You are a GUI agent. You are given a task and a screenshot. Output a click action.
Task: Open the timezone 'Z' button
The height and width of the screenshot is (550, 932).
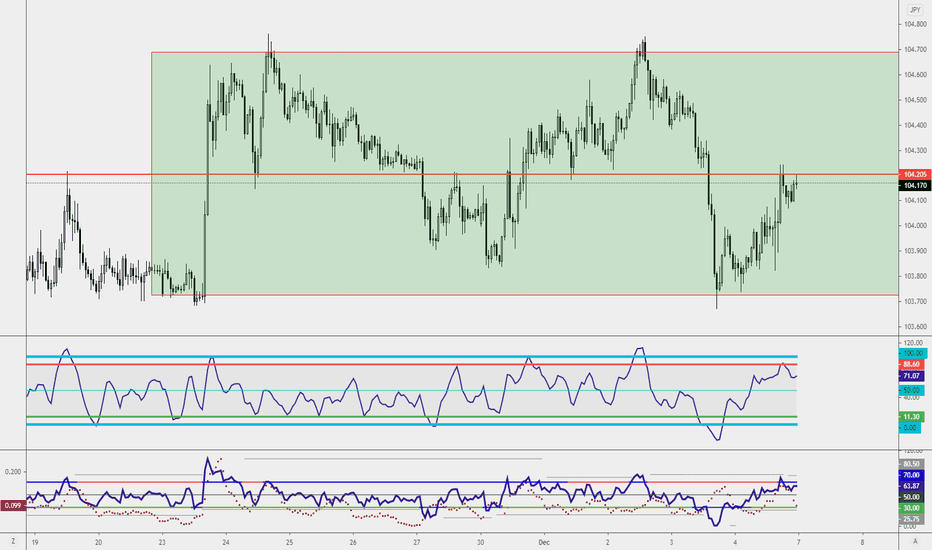(13, 542)
